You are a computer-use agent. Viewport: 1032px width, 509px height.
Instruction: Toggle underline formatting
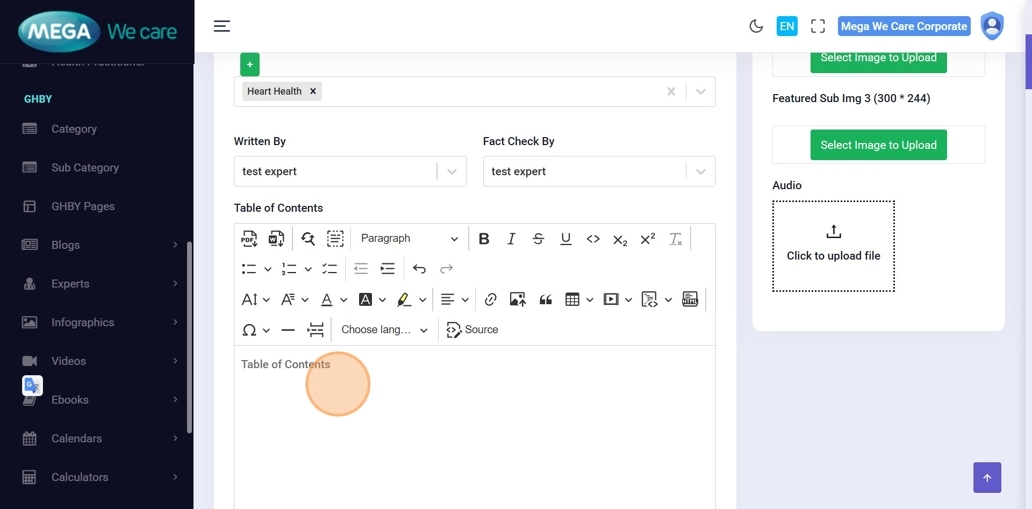[x=566, y=239]
